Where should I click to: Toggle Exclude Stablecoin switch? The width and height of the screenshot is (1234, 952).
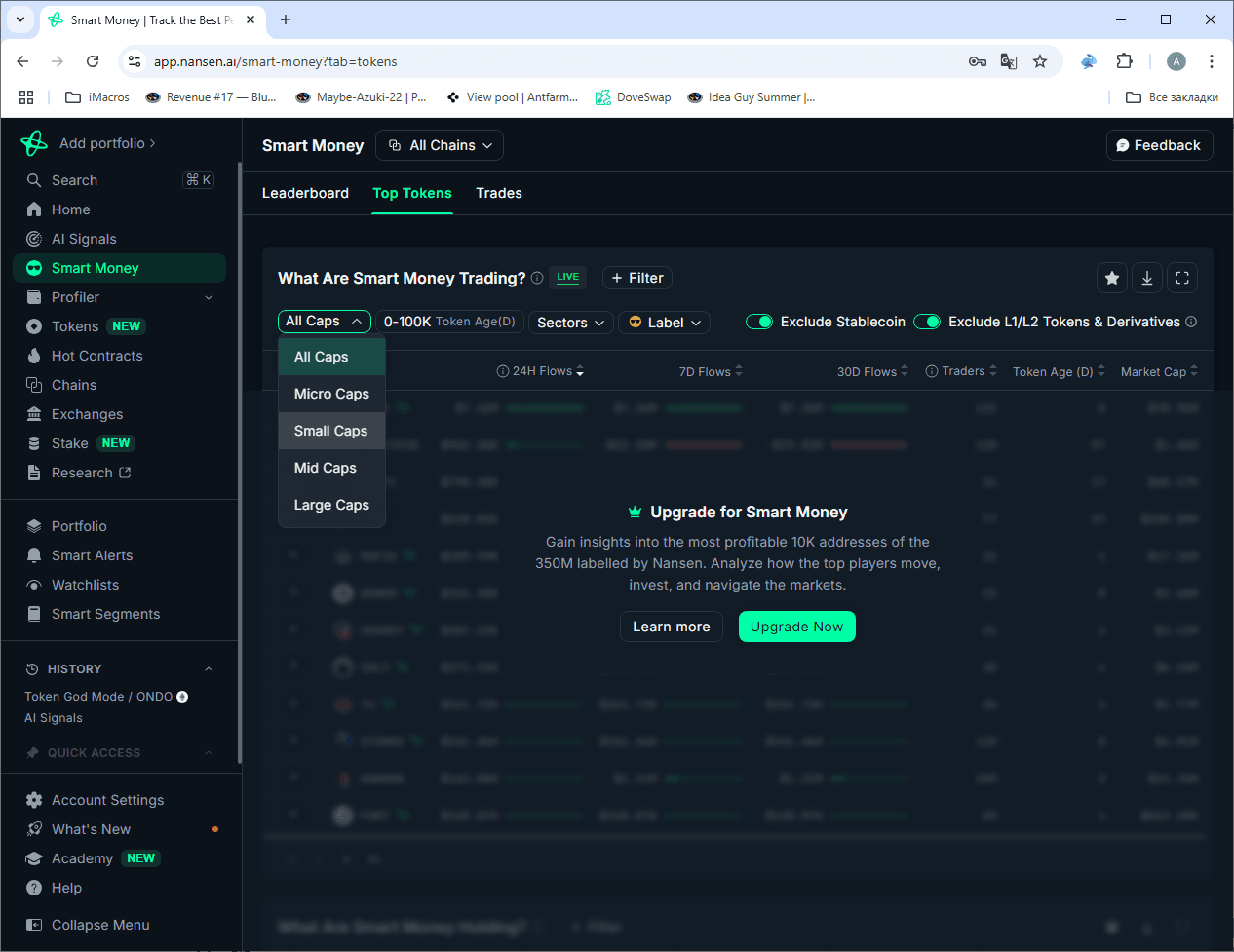click(x=759, y=322)
